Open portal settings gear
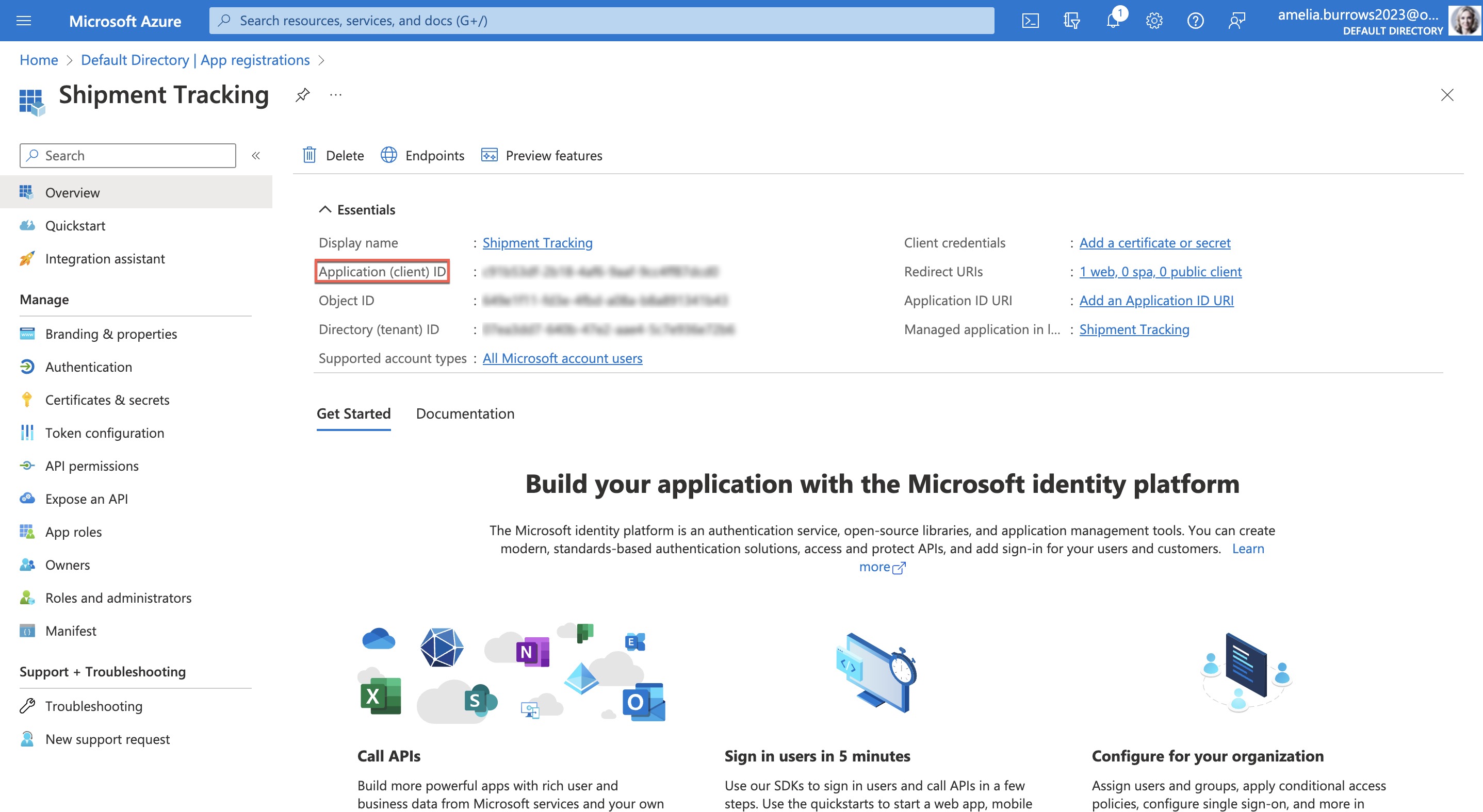 pyautogui.click(x=1154, y=20)
